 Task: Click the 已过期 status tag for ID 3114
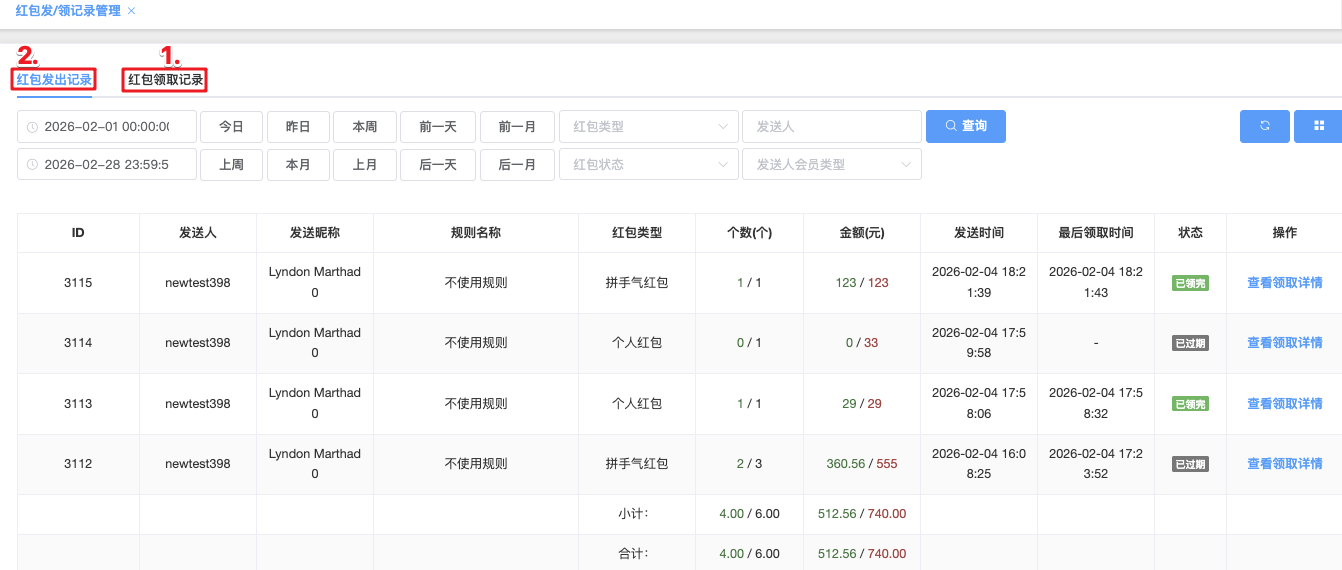click(1190, 343)
